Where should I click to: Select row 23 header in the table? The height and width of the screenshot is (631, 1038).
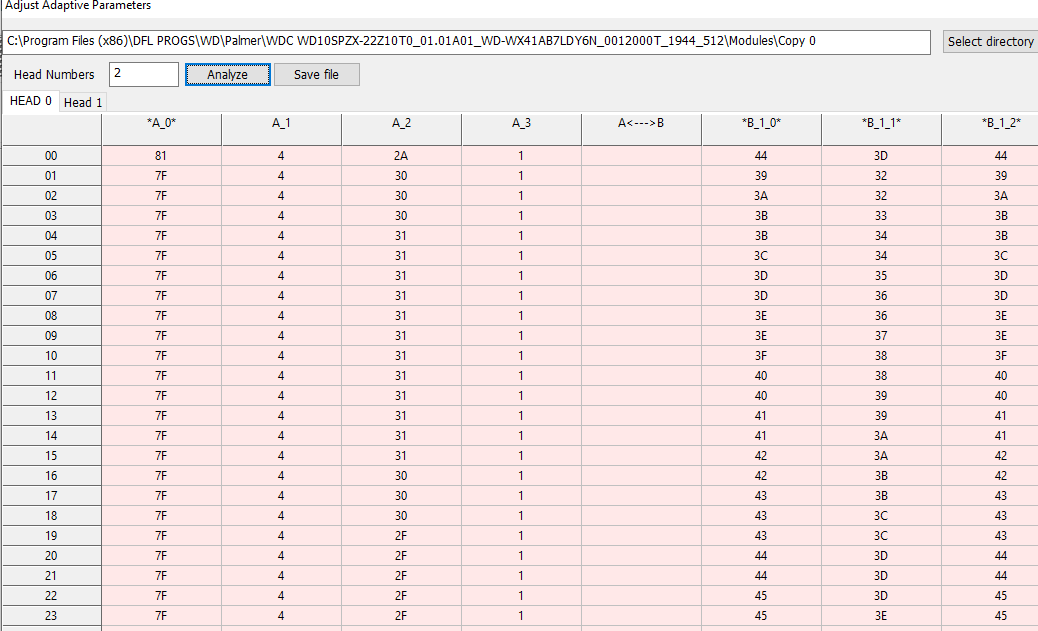tap(51, 616)
